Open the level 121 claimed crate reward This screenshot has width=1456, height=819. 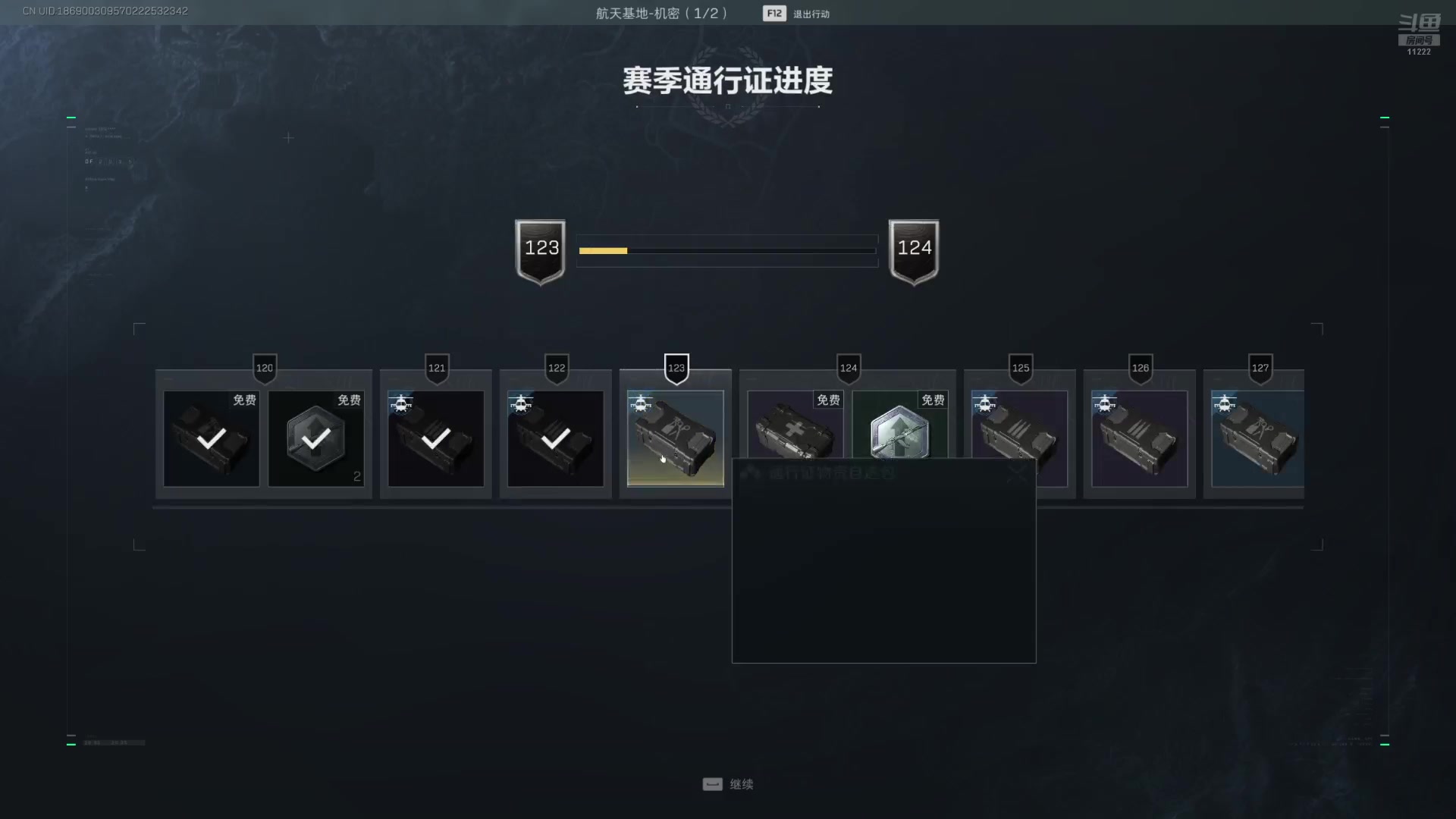tap(436, 438)
